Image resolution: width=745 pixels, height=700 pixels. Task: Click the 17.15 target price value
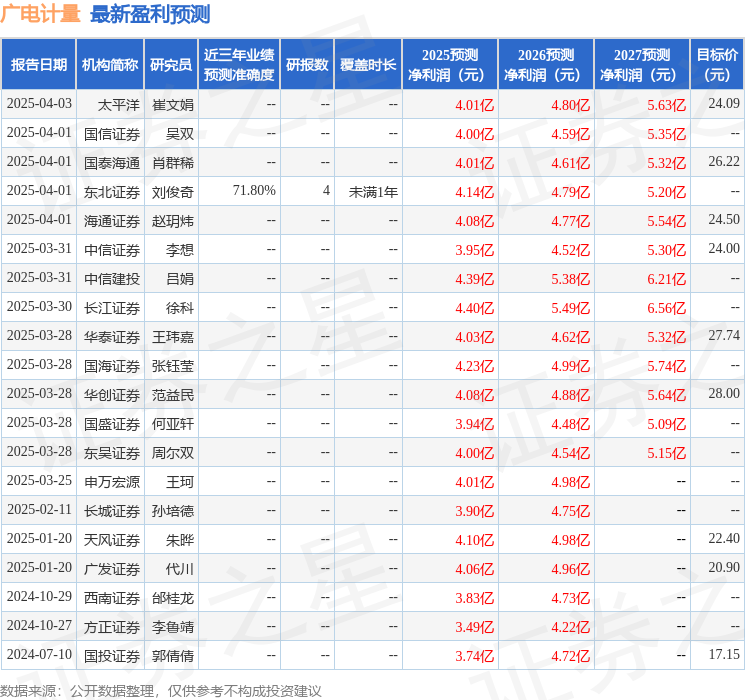pyautogui.click(x=724, y=654)
